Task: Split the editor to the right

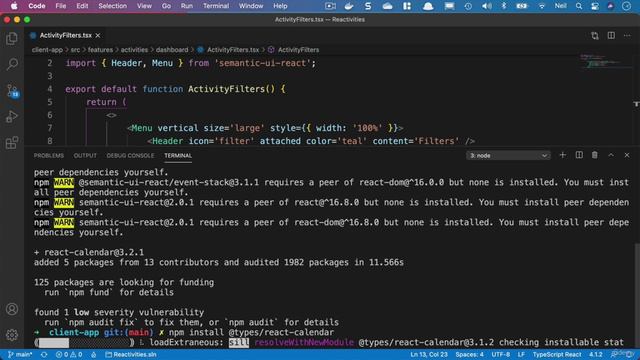Action: [x=611, y=36]
